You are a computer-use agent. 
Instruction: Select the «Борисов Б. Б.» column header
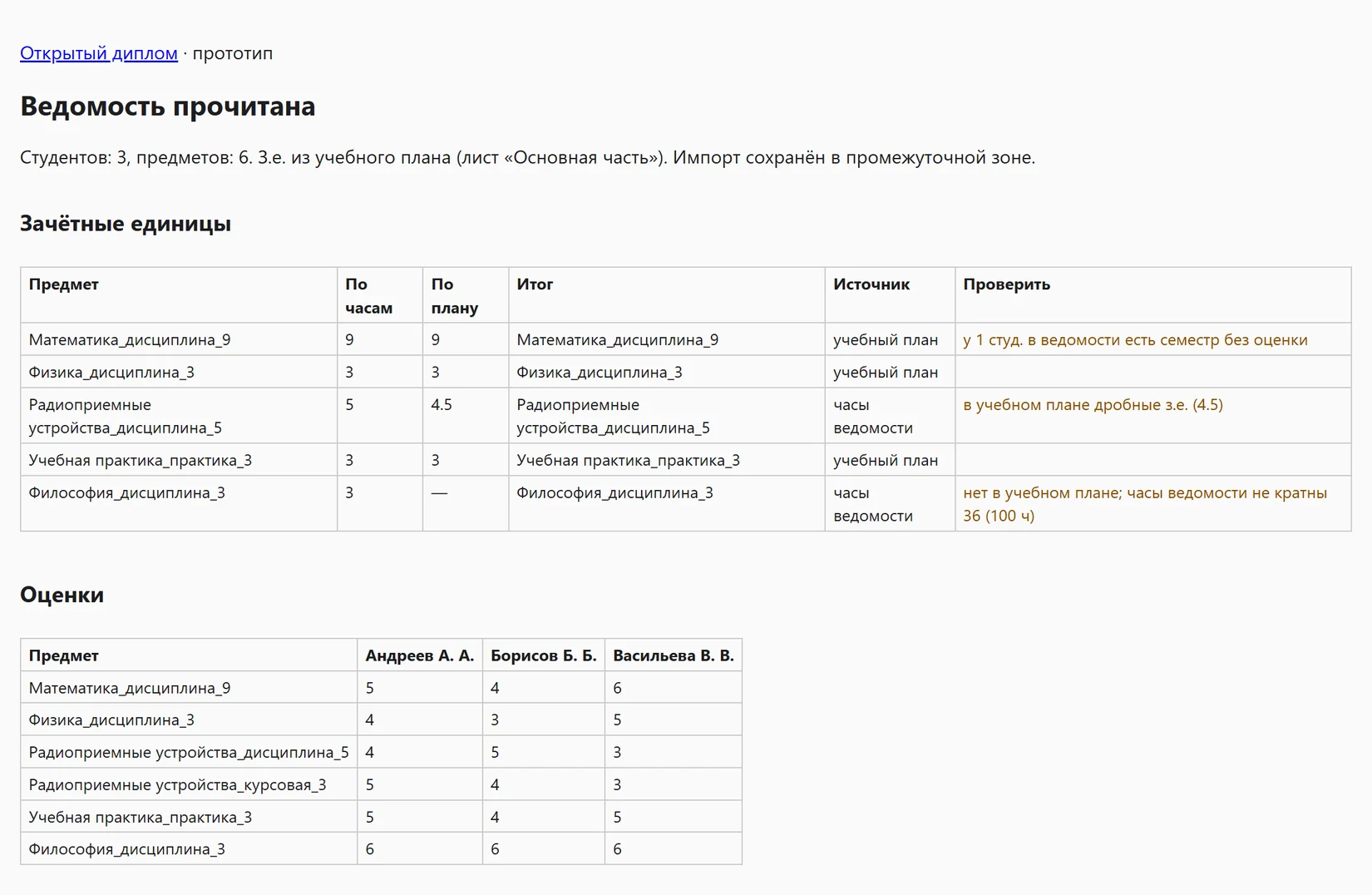pos(544,655)
